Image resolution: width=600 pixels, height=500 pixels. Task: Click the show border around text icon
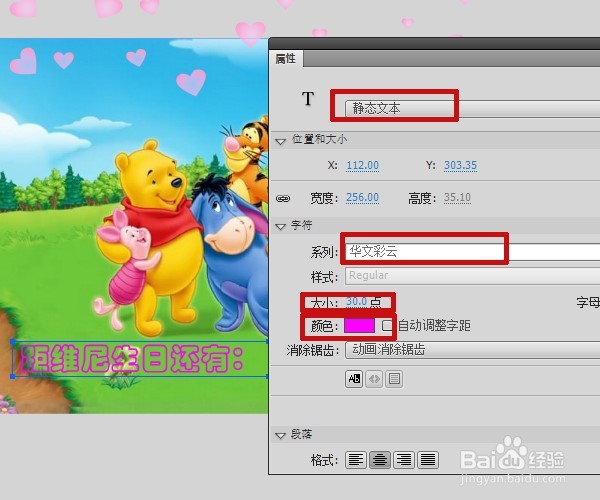click(394, 379)
